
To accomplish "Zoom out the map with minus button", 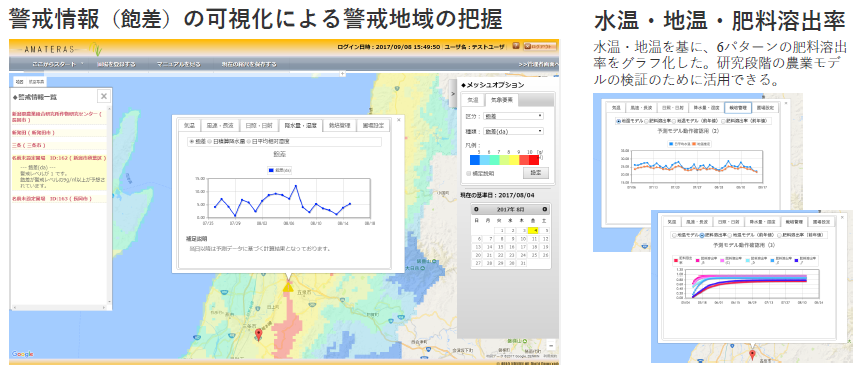I will click(551, 345).
